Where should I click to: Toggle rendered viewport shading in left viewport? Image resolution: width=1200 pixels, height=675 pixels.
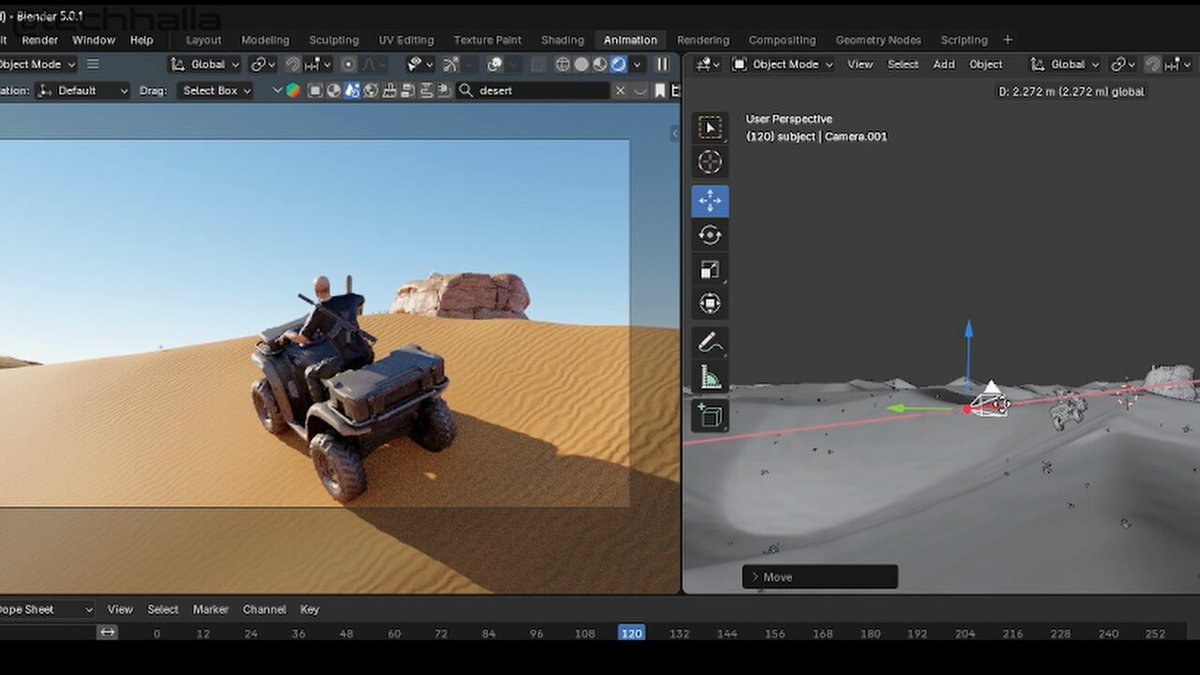pos(618,64)
